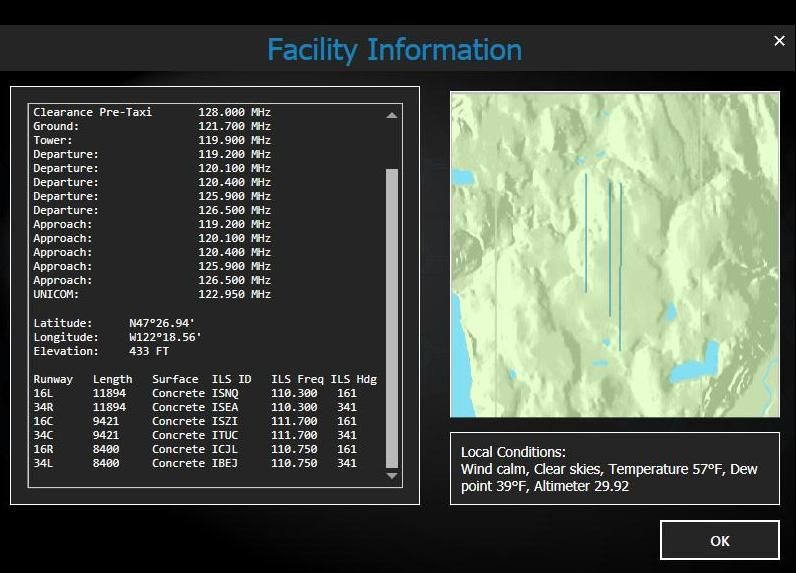Click ILS ID ISEA
The image size is (796, 573).
(224, 408)
